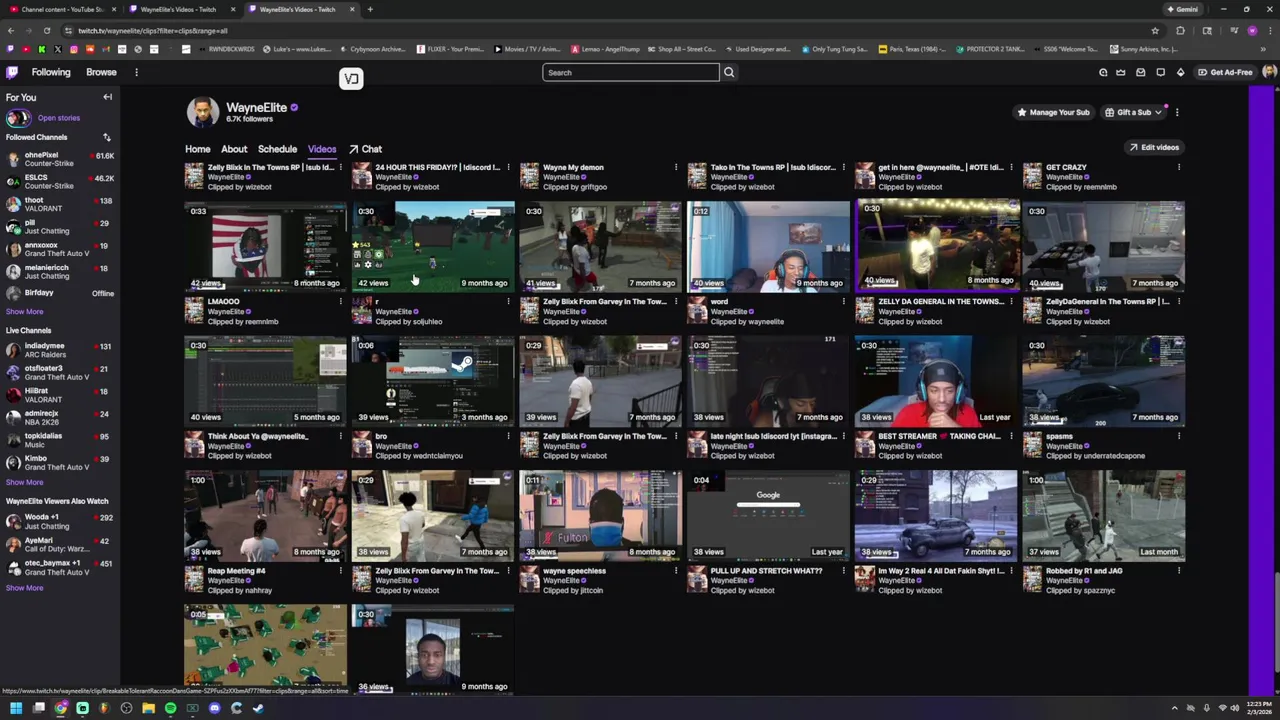Image resolution: width=1280 pixels, height=720 pixels.
Task: Open 'Think About Ya' clip title
Action: [257, 436]
